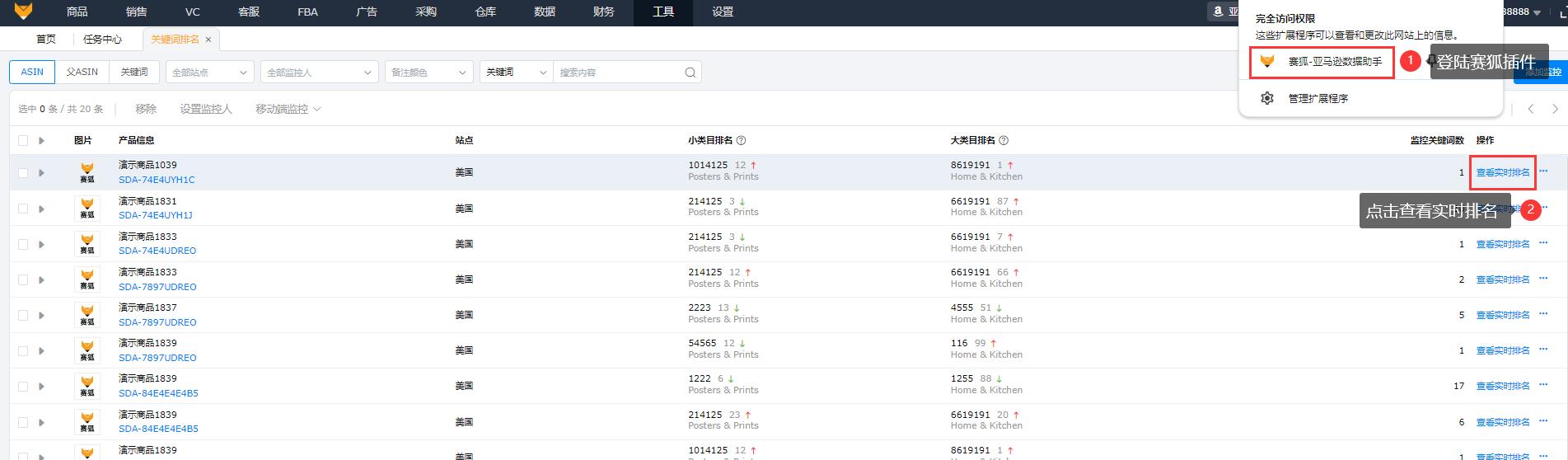Click the Amazon icon in the top bar
Screen dimensions: 1568x460
[1218, 12]
